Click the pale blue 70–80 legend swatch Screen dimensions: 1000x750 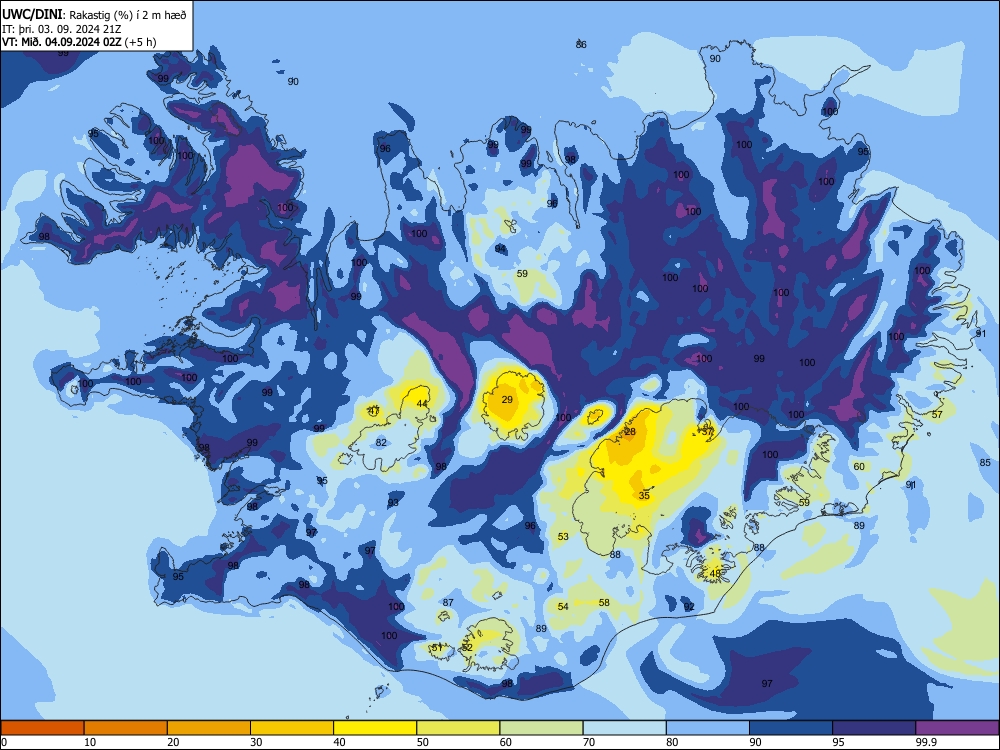(x=624, y=728)
